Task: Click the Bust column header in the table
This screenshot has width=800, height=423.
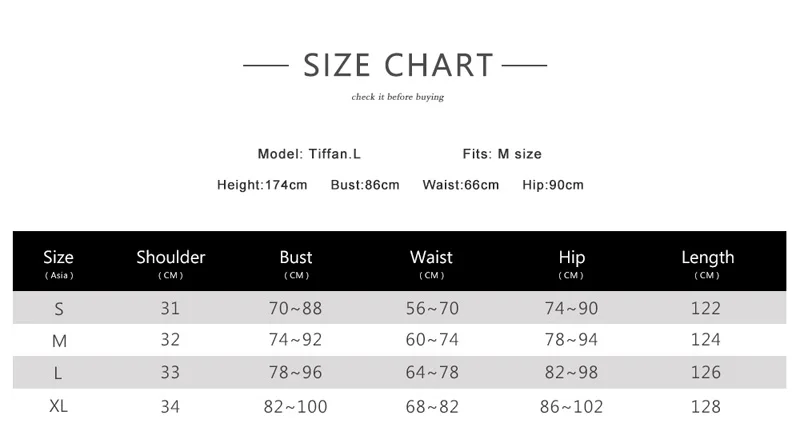Action: 296,262
